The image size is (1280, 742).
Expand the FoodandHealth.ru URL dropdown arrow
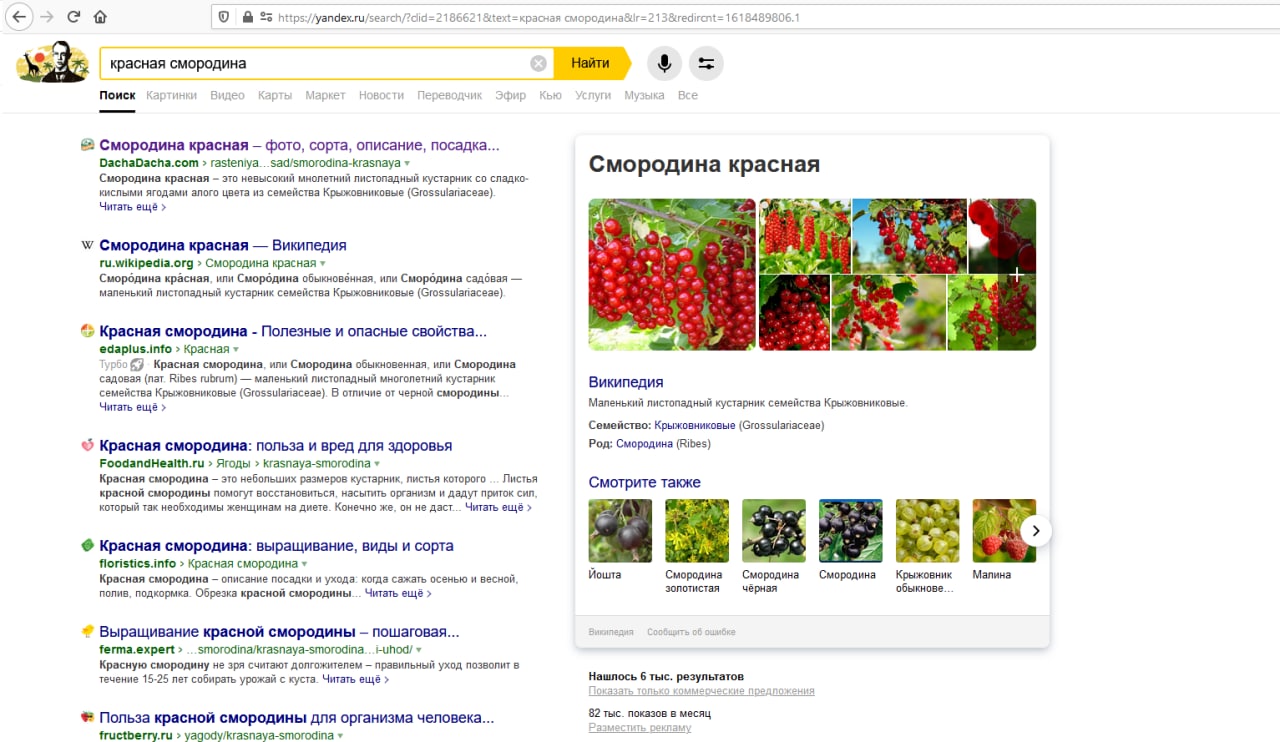[377, 464]
